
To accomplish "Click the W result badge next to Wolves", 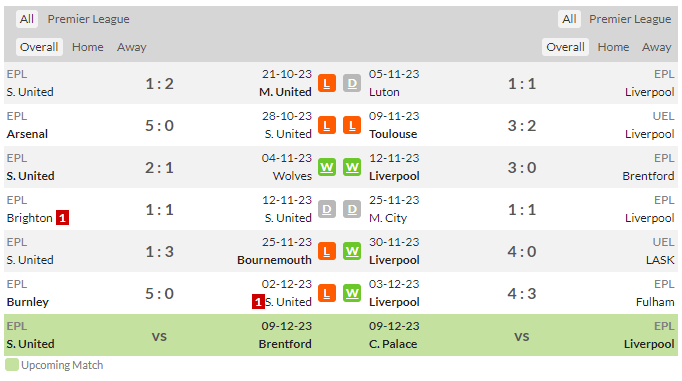I will click(x=327, y=167).
